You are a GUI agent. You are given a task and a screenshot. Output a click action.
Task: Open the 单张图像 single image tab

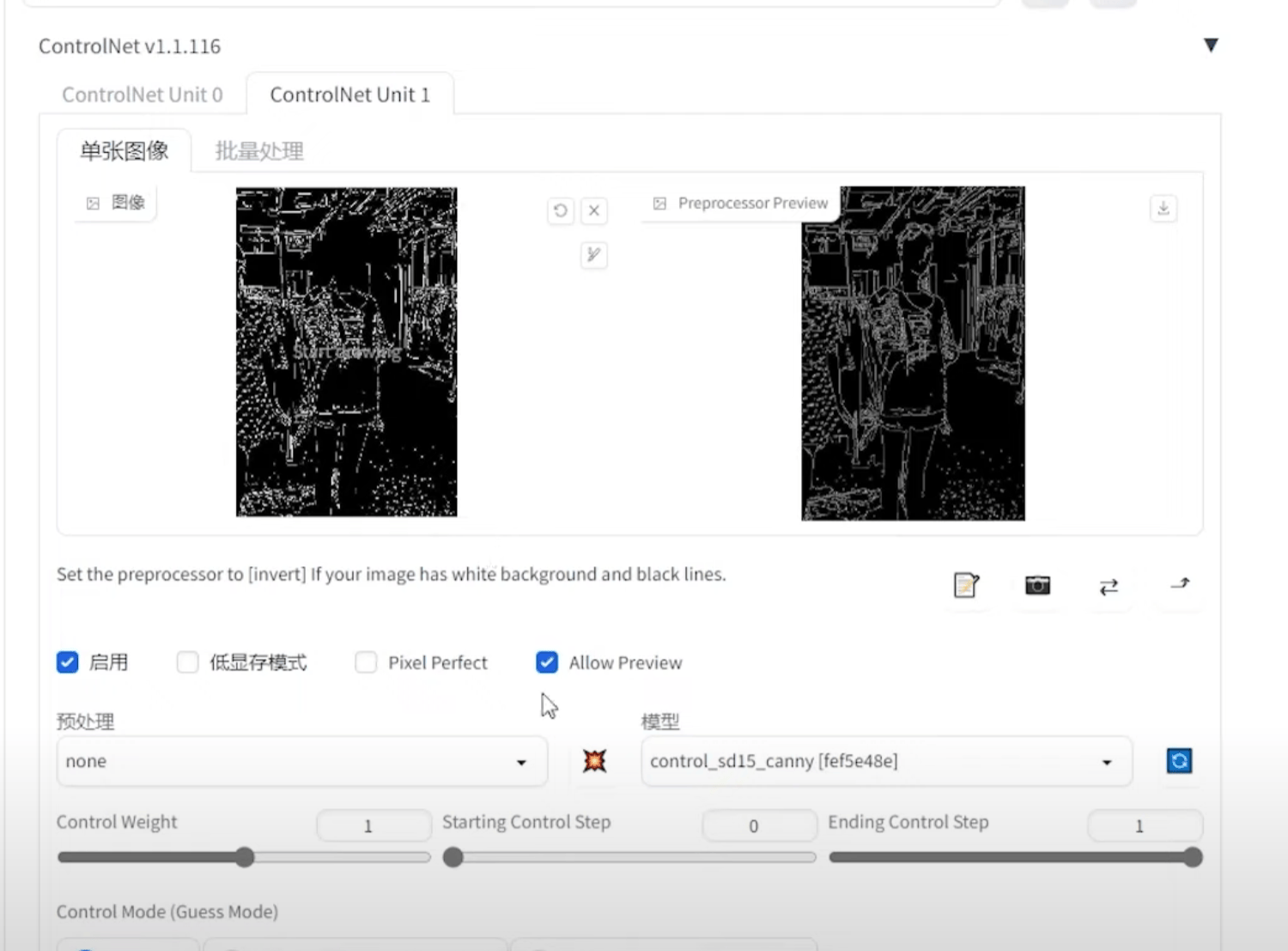click(125, 151)
